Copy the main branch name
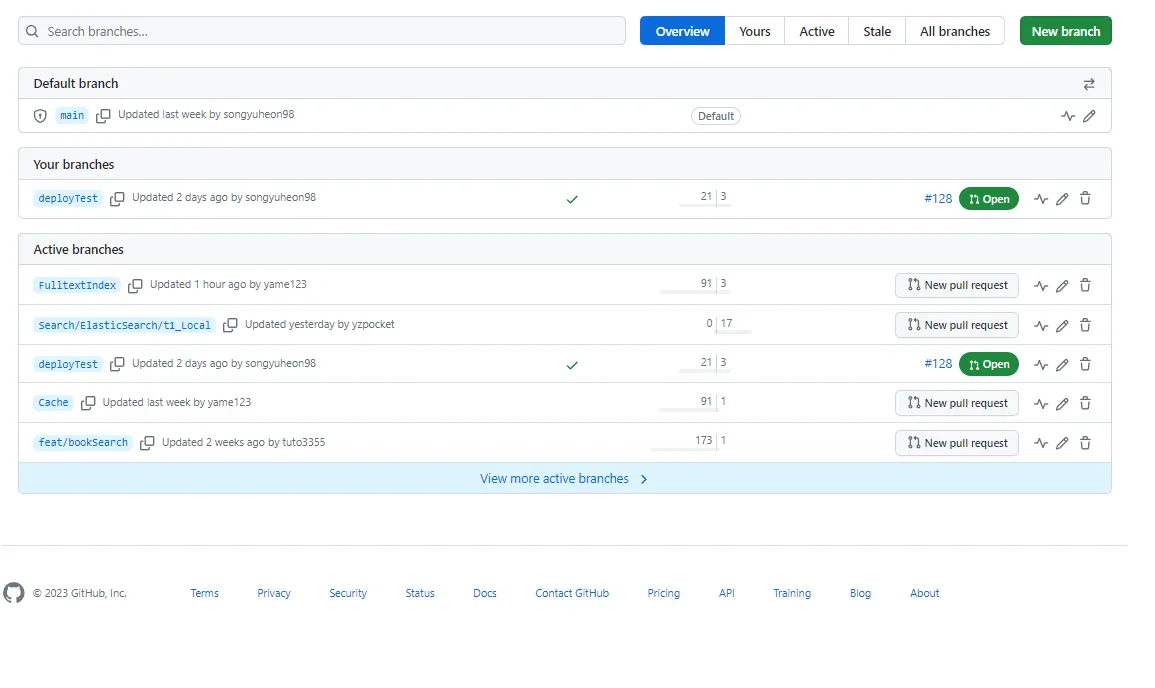Image resolution: width=1155 pixels, height=688 pixels. (x=103, y=116)
